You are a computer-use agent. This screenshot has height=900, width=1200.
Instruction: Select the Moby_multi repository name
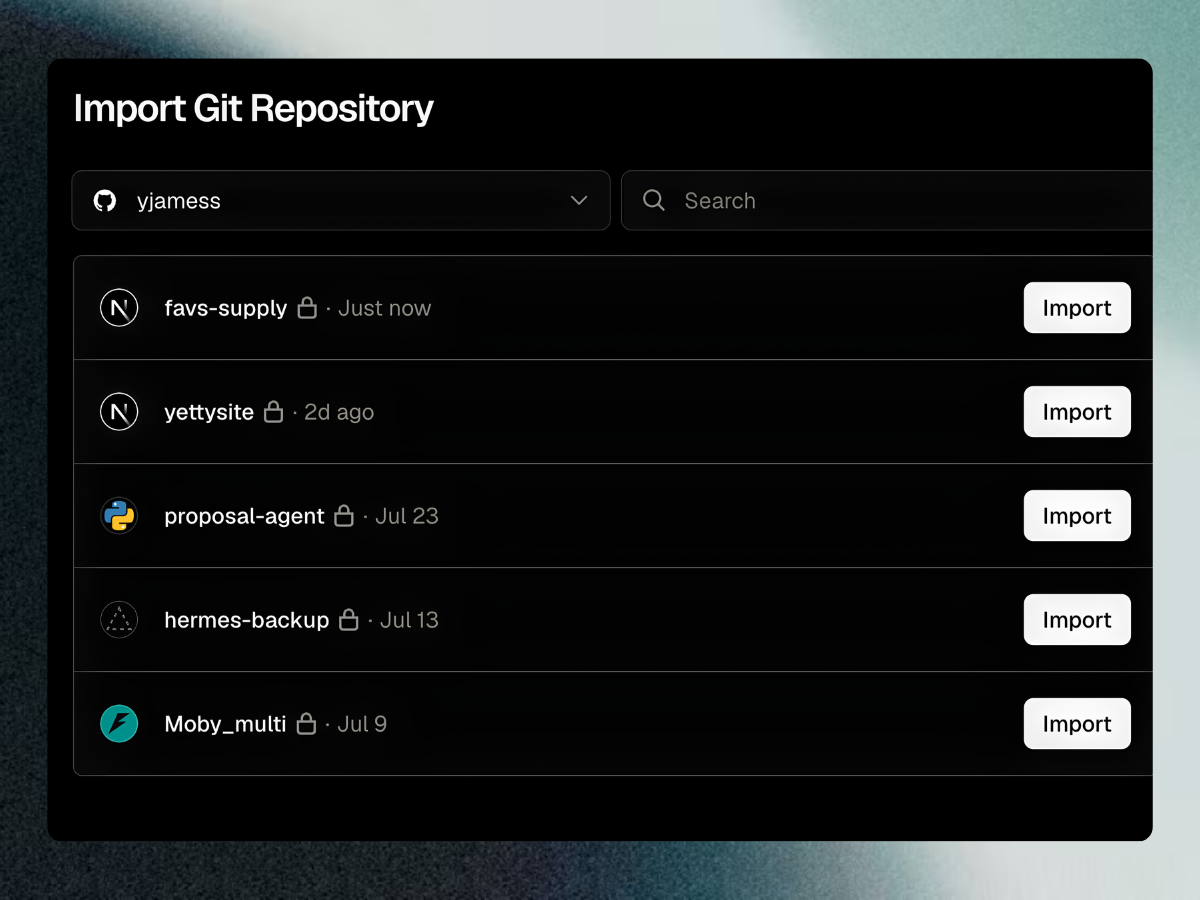225,725
